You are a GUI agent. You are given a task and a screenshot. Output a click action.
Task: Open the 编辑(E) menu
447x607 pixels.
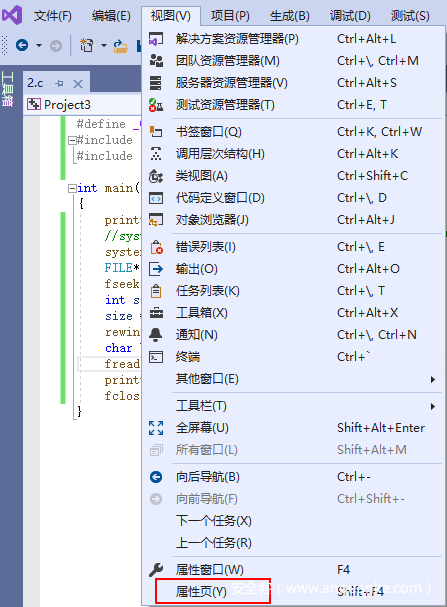click(111, 16)
